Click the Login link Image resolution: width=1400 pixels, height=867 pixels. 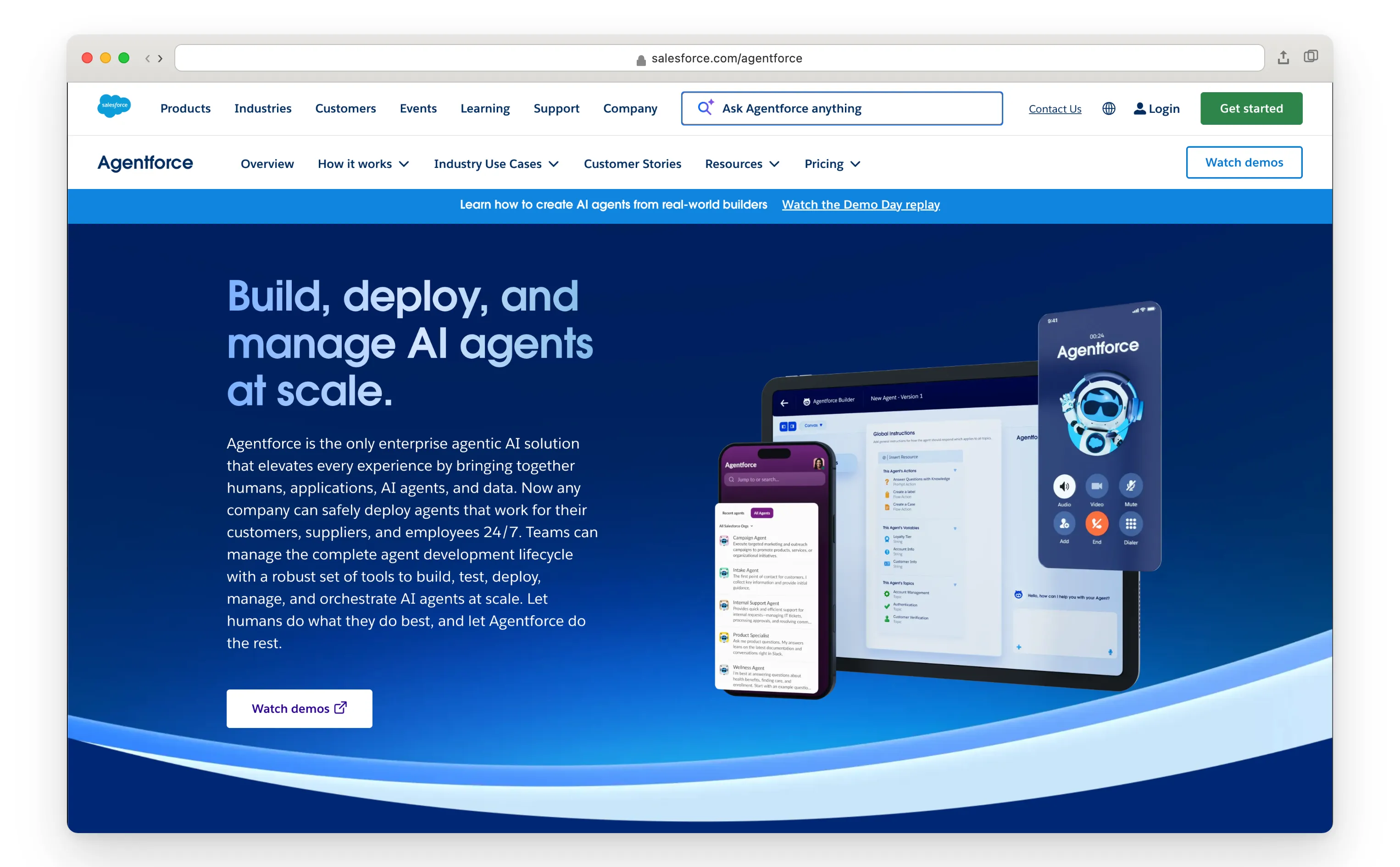pyautogui.click(x=1156, y=108)
